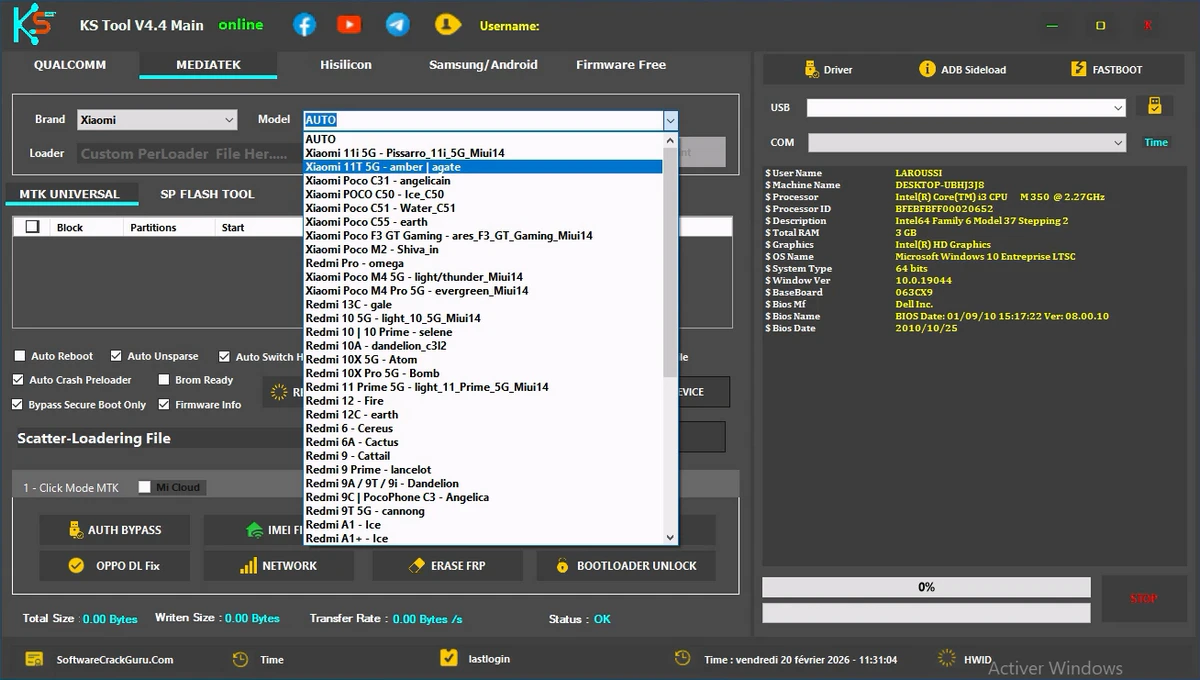Click the YouTube icon in header
This screenshot has width=1200, height=680.
tap(349, 25)
